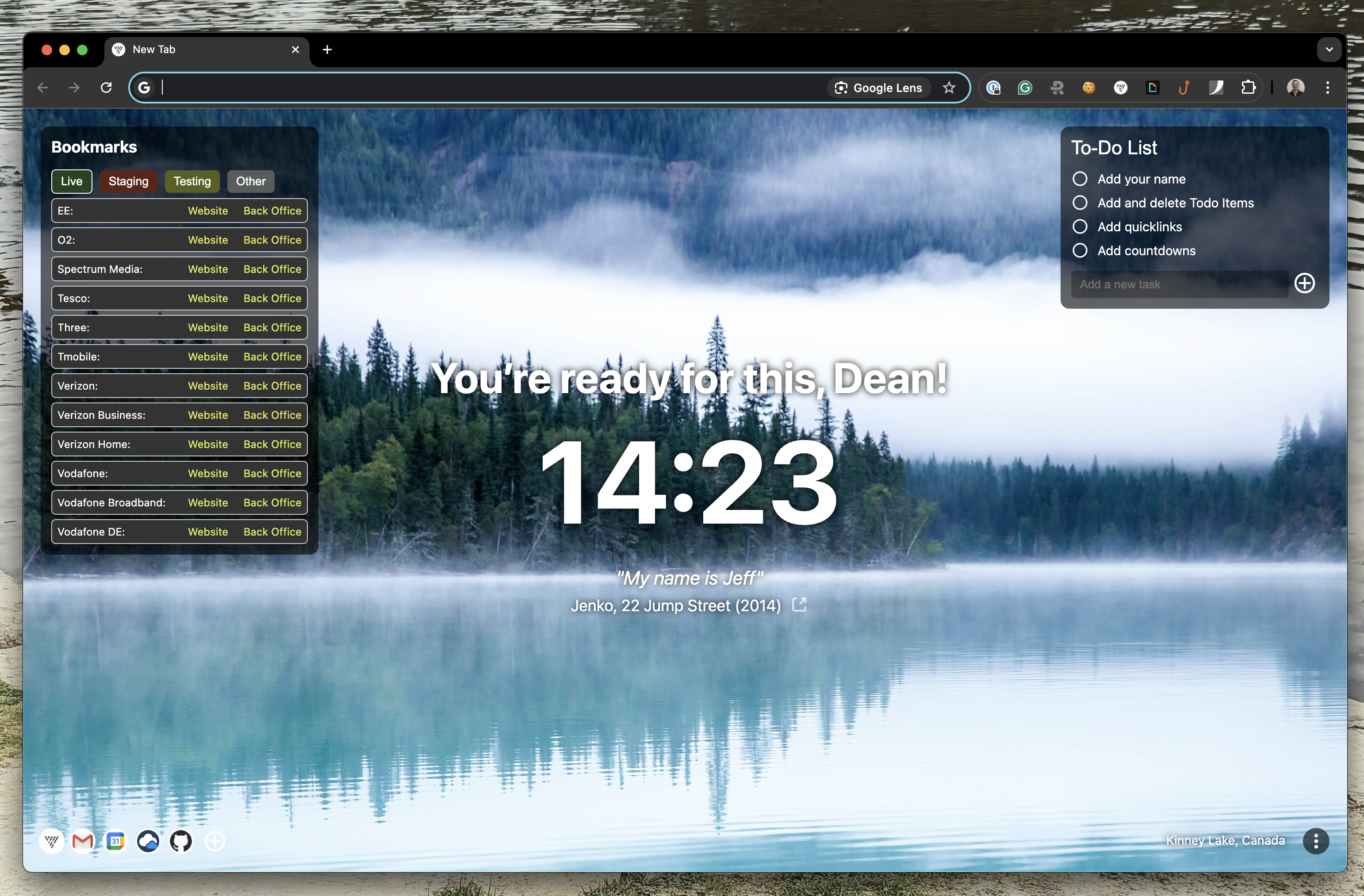
Task: Check off the 'Add your name' task
Action: tap(1080, 178)
